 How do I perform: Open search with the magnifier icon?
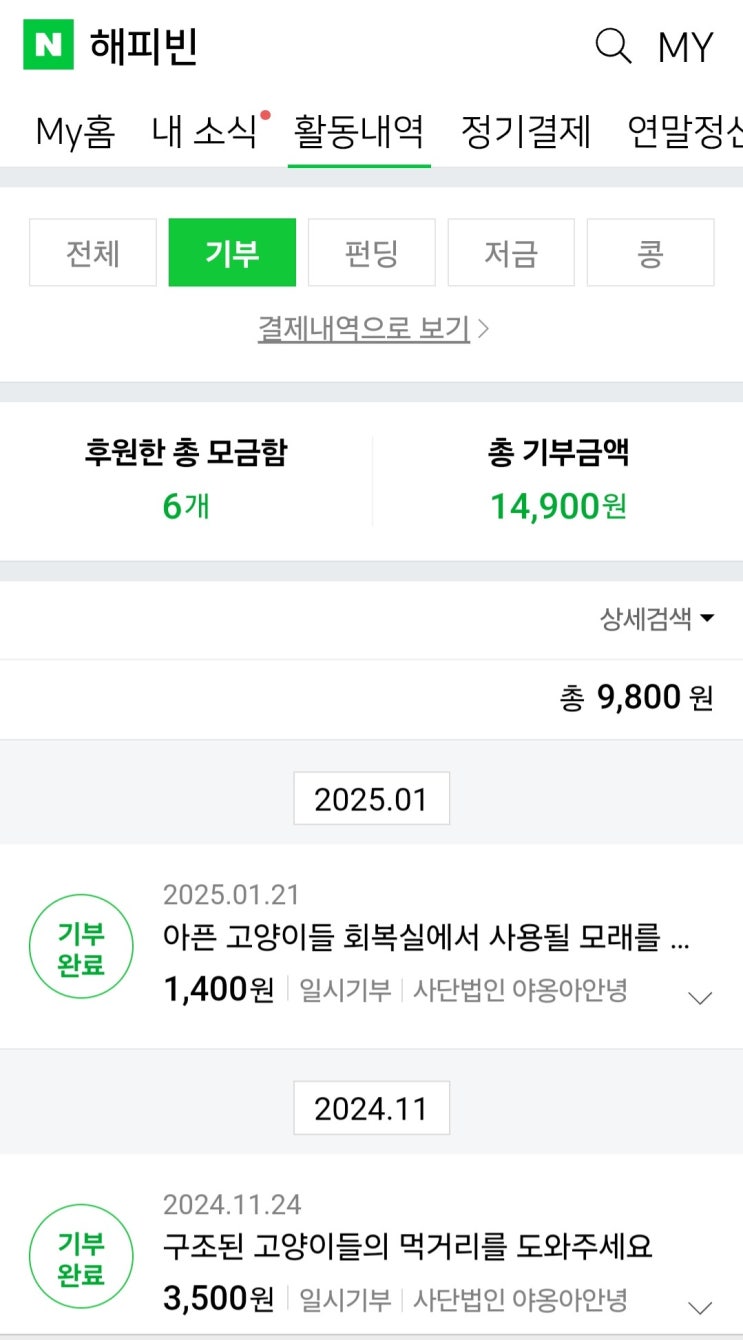[x=612, y=46]
